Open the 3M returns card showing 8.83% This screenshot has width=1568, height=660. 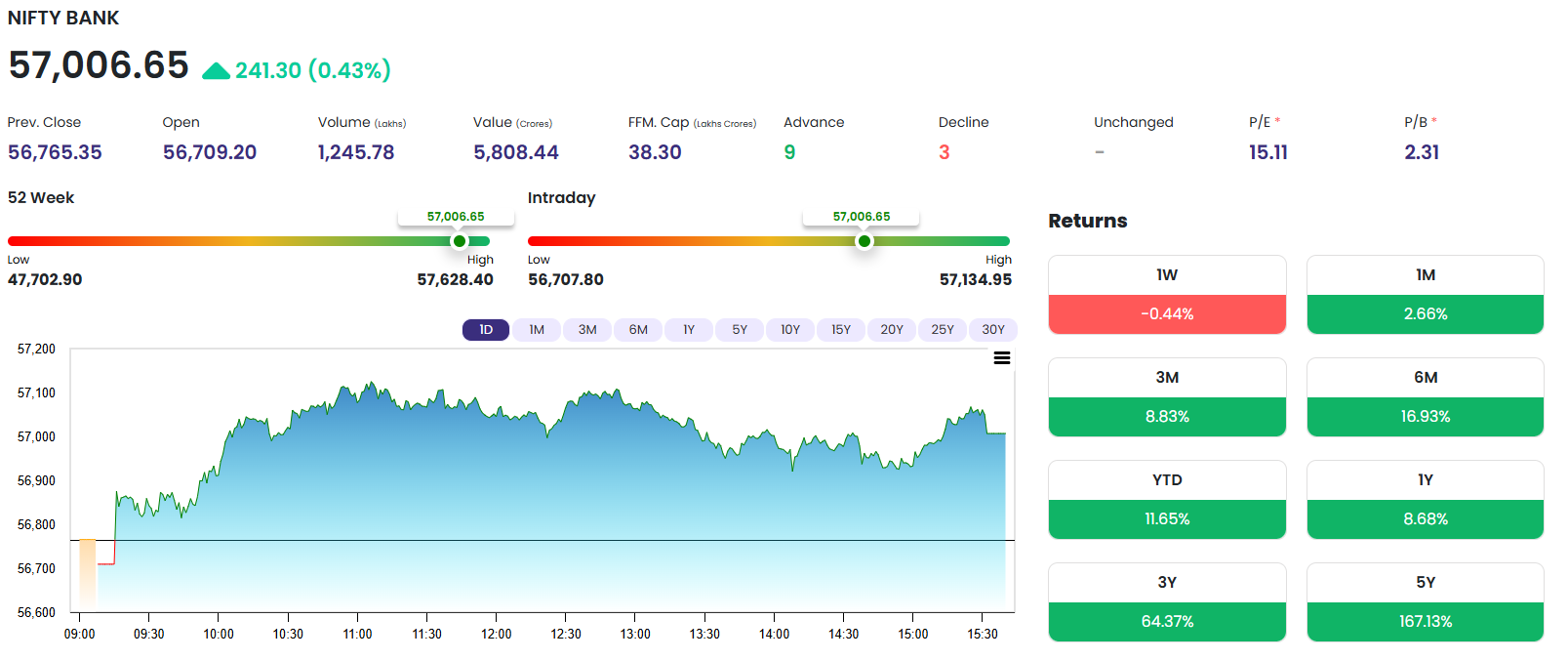(x=1167, y=397)
